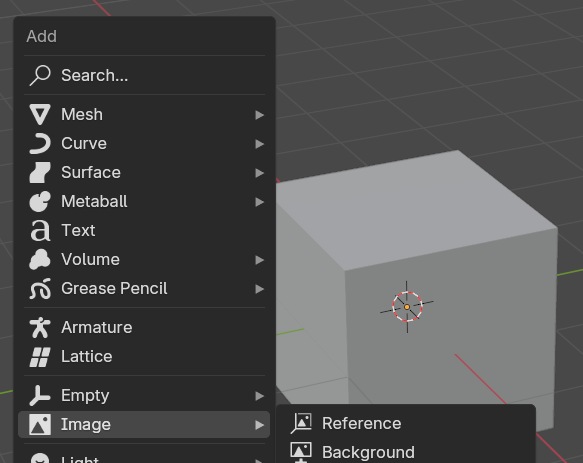Screen dimensions: 583x463
Task: Add a Lattice object
Action: (144, 356)
